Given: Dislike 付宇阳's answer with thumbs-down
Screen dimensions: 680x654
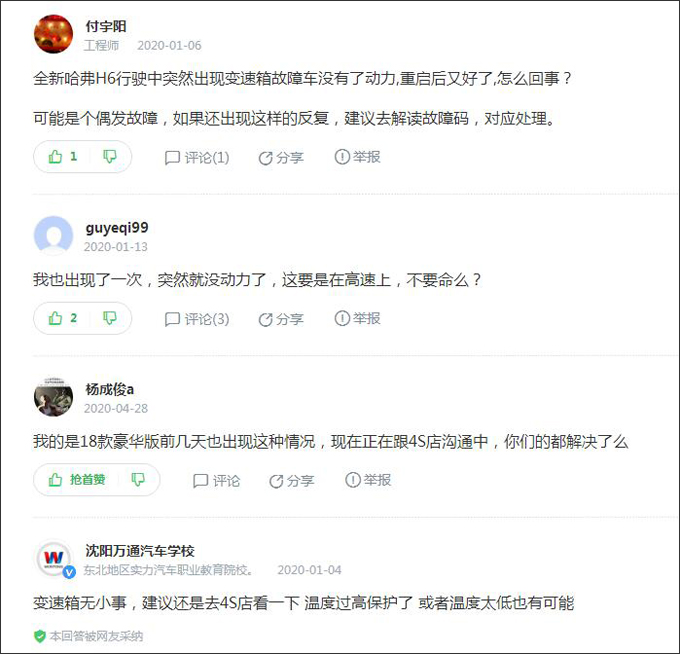Looking at the screenshot, I should pyautogui.click(x=110, y=157).
